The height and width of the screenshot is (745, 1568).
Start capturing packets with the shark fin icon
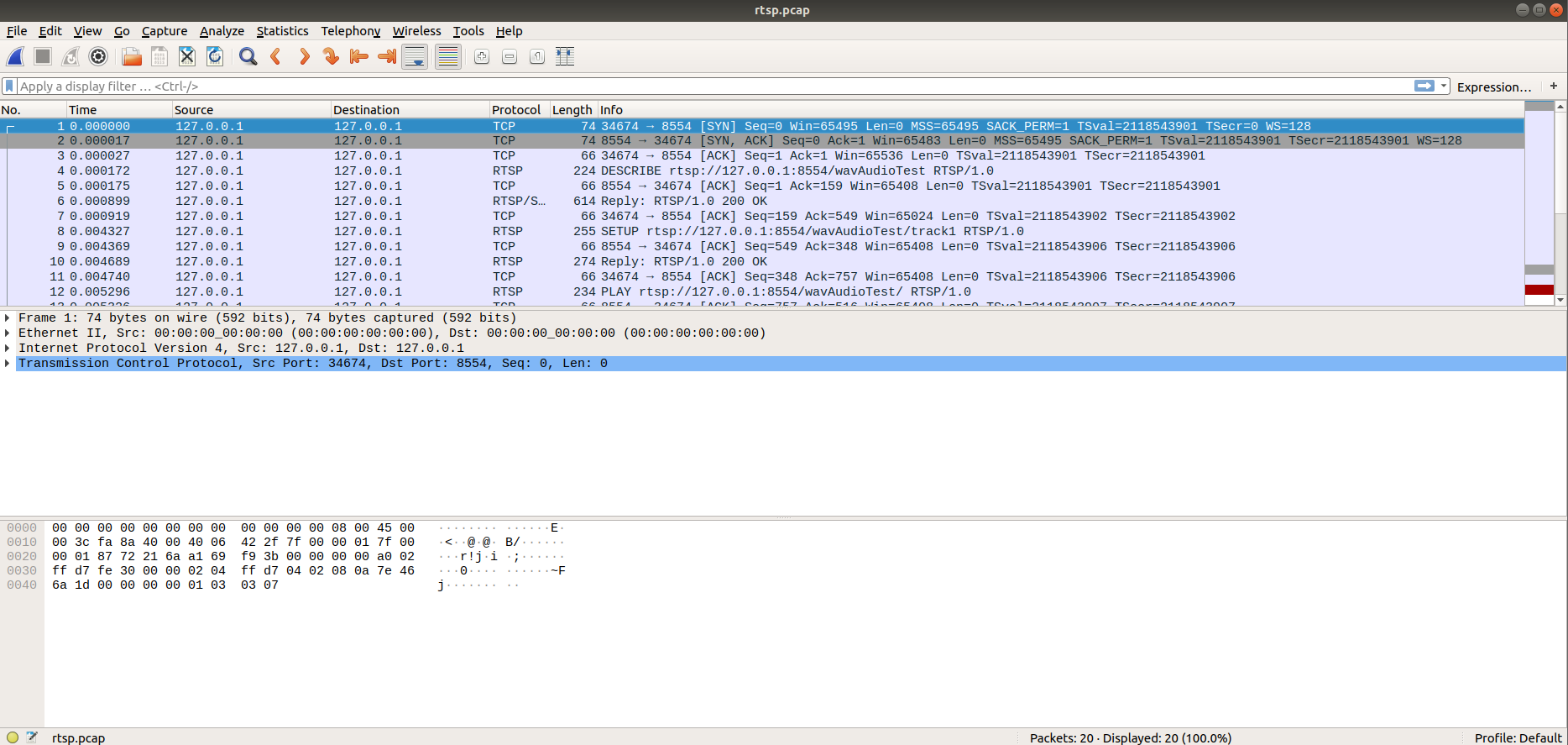[x=16, y=57]
